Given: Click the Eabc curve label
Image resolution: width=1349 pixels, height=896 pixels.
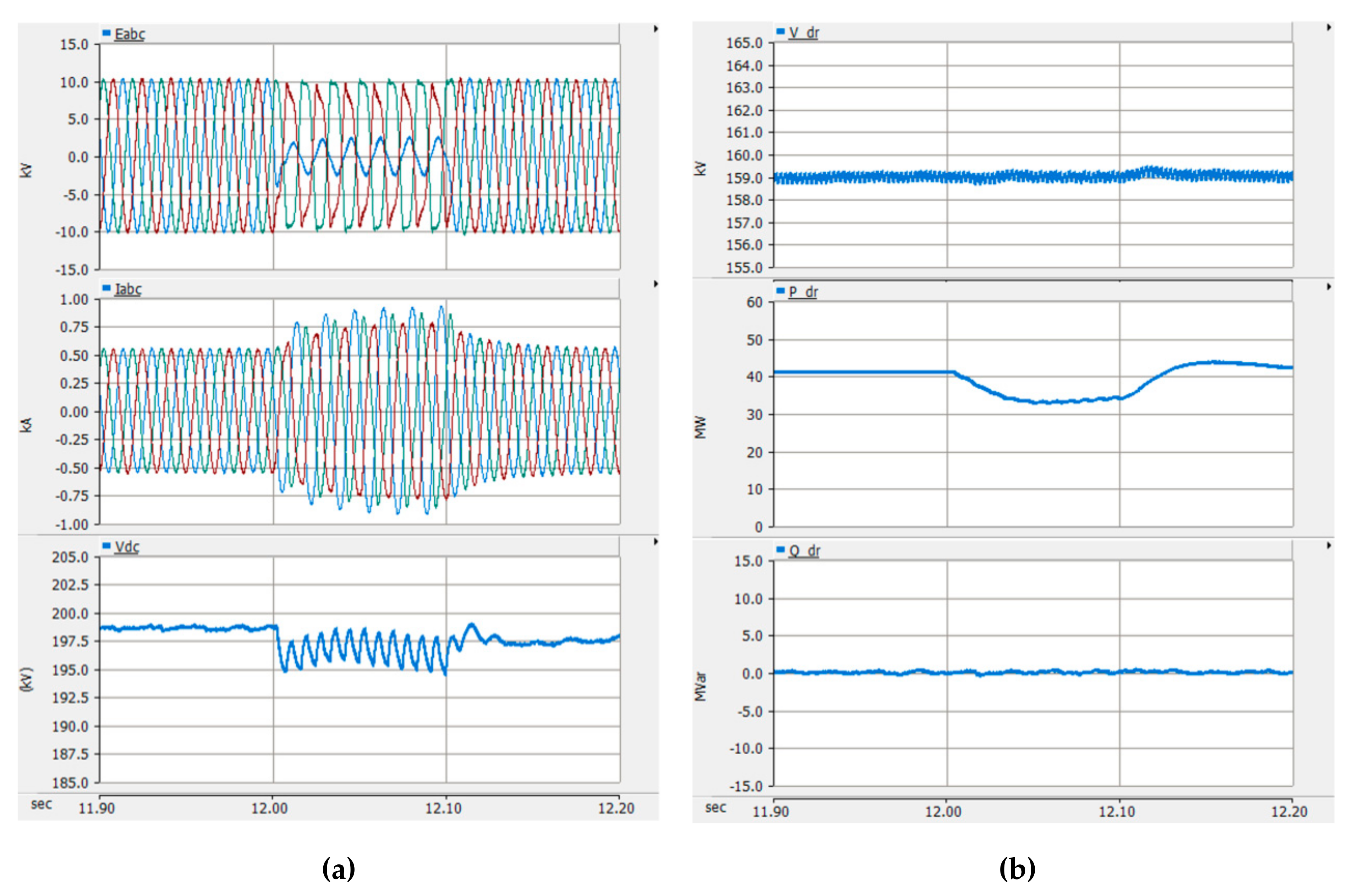Looking at the screenshot, I should [130, 34].
